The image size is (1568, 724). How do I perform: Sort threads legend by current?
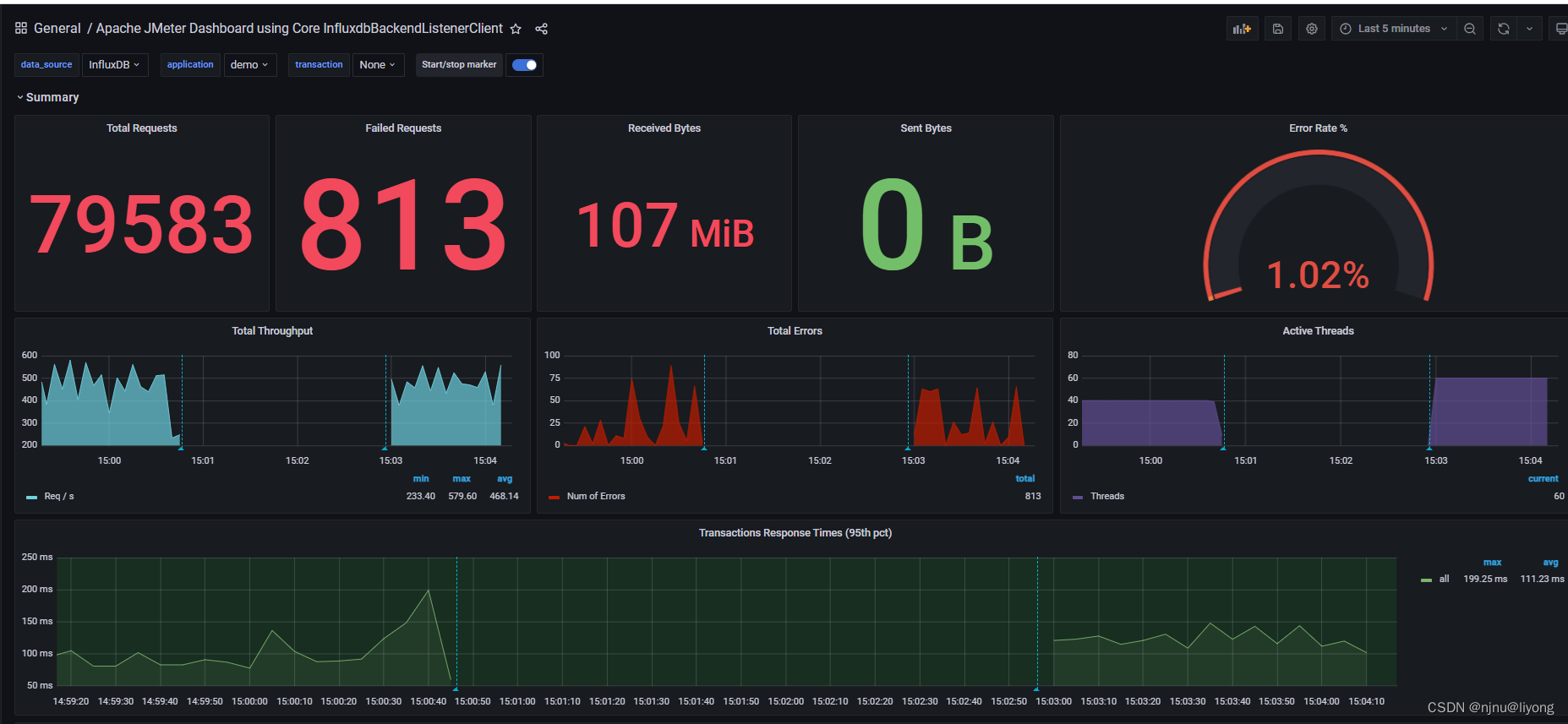pyautogui.click(x=1543, y=479)
